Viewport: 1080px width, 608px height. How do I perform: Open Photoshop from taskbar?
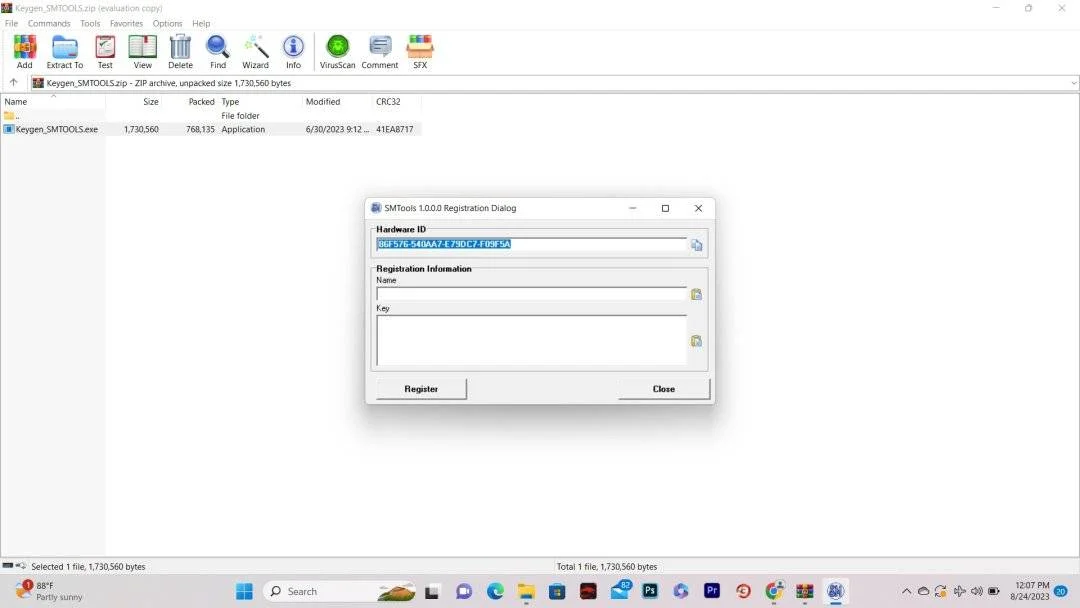point(650,591)
